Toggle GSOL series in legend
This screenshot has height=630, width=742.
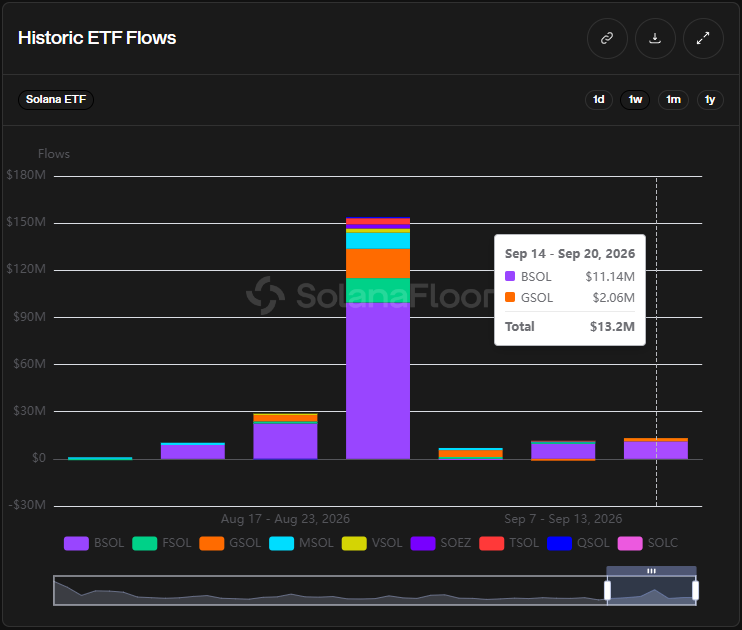(x=230, y=543)
